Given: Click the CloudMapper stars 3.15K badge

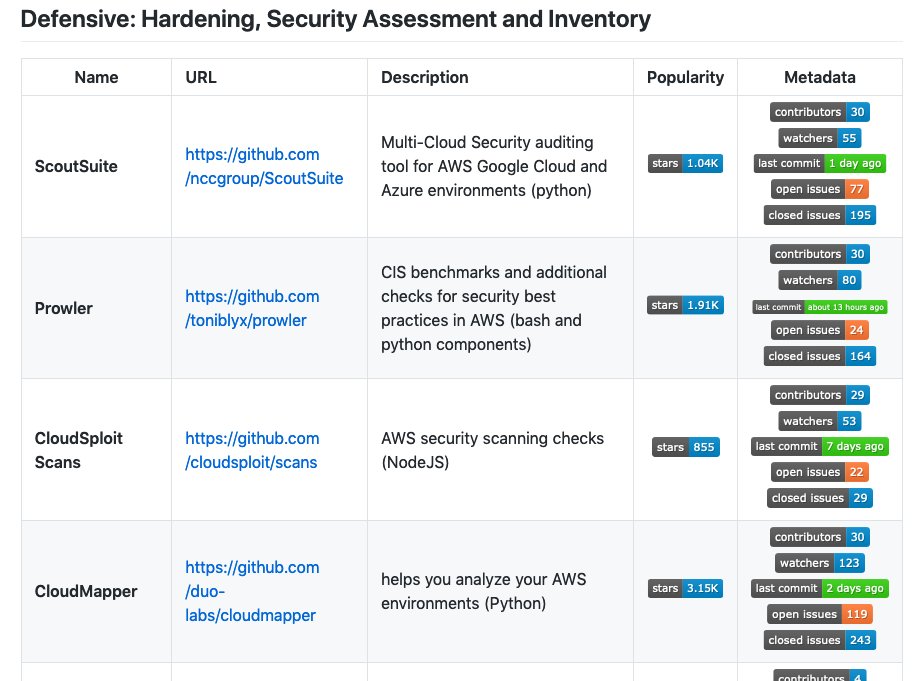Looking at the screenshot, I should click(x=685, y=588).
